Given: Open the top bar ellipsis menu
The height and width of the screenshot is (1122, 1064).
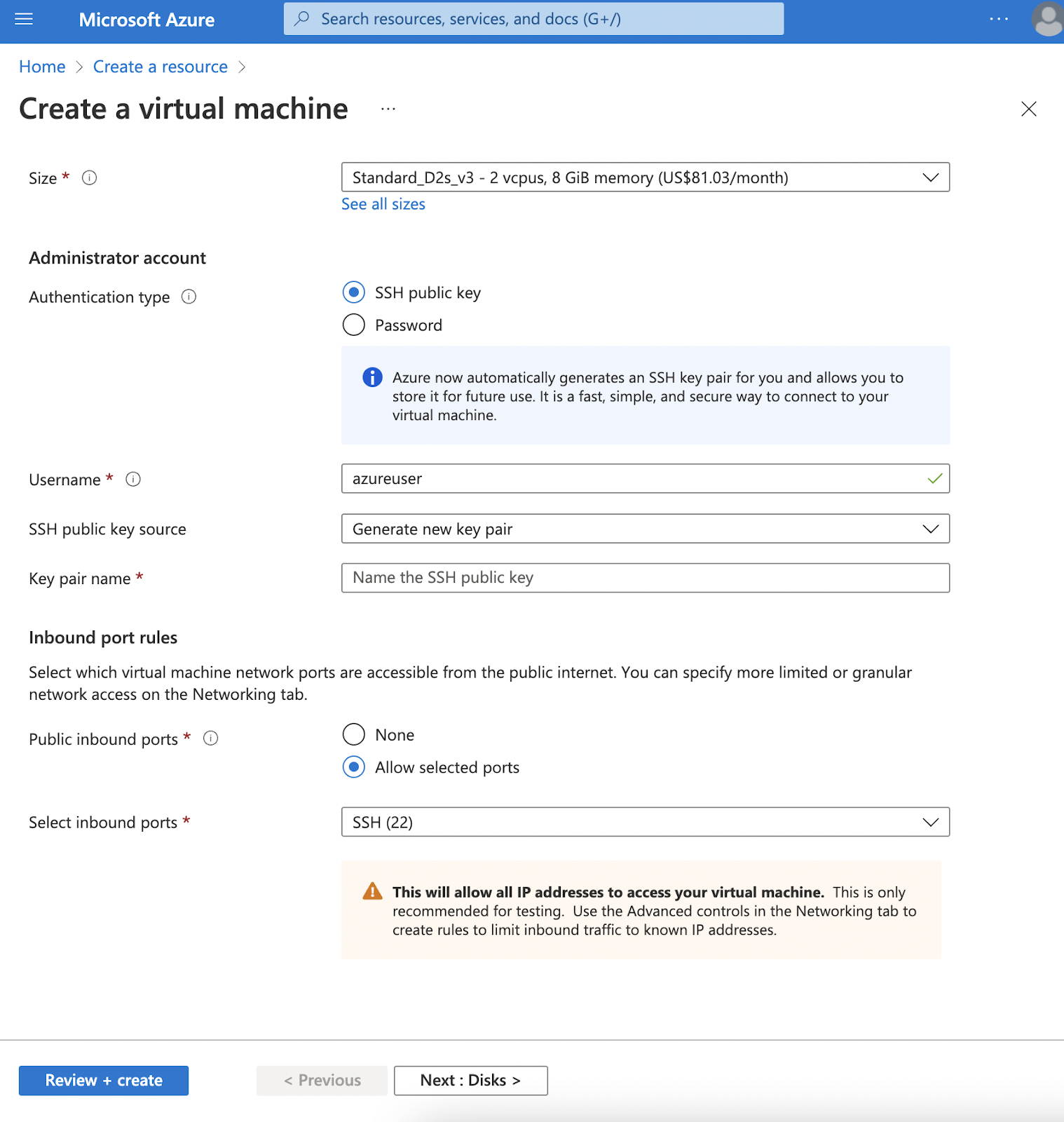Looking at the screenshot, I should (x=999, y=19).
